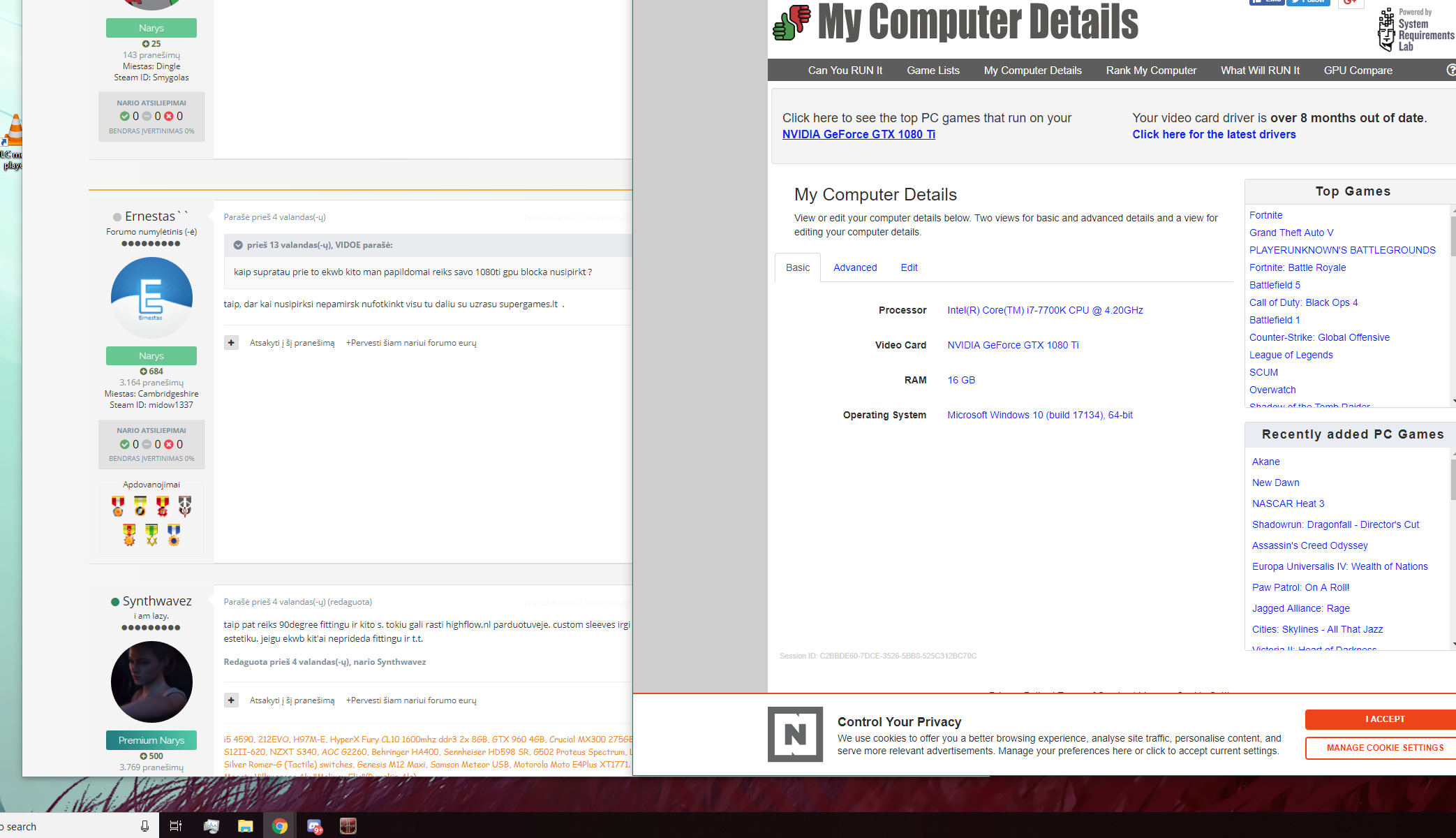
Task: Open File Explorer from the taskbar
Action: [245, 826]
